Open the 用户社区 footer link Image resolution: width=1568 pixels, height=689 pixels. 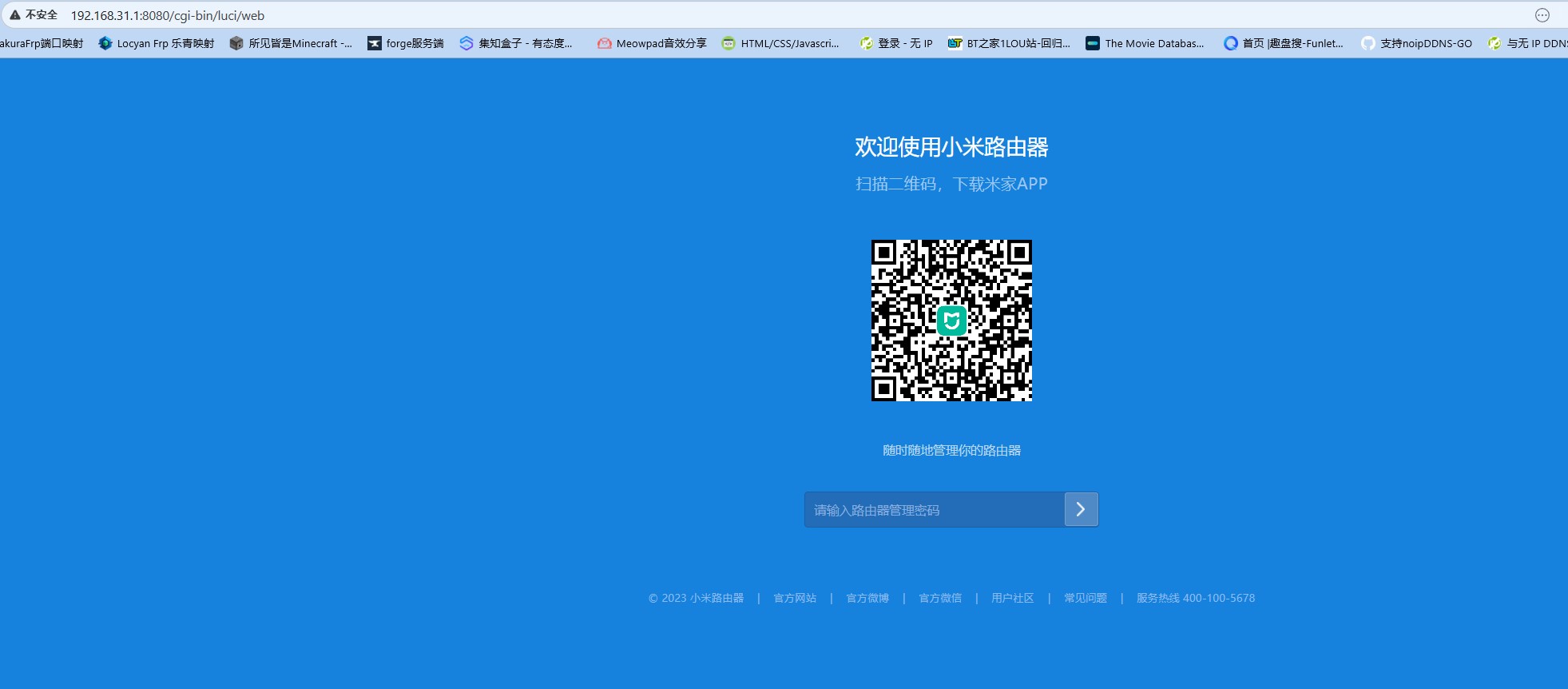(x=1013, y=598)
